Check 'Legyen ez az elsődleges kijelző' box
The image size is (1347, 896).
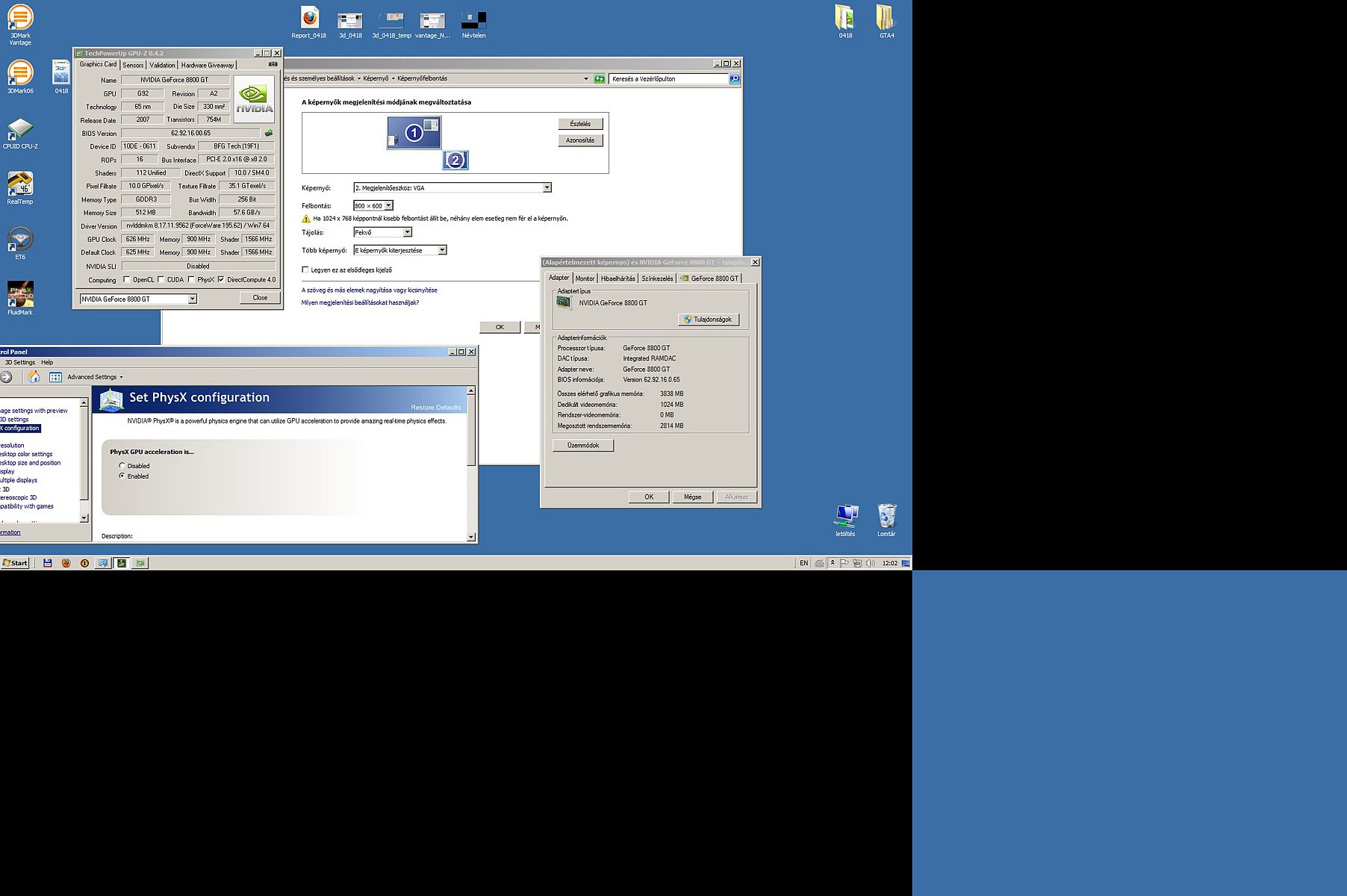coord(305,270)
